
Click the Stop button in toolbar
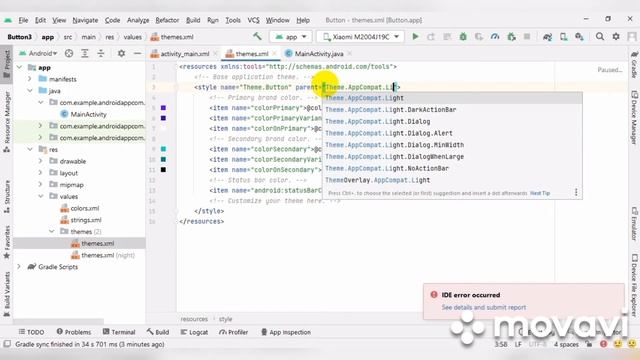click(527, 37)
